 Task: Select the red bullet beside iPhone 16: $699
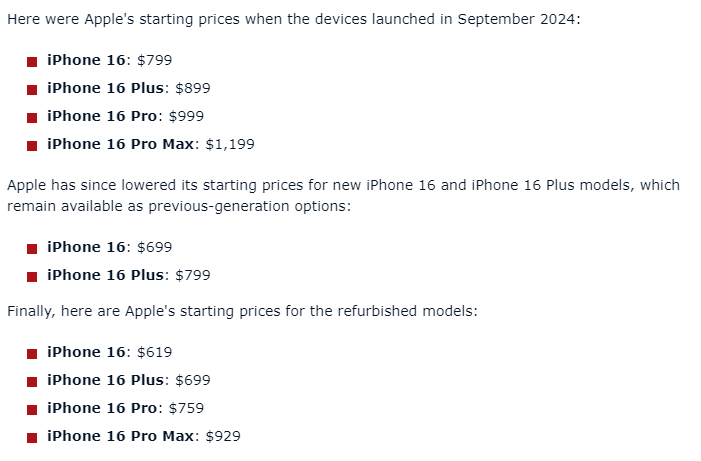pyautogui.click(x=33, y=248)
